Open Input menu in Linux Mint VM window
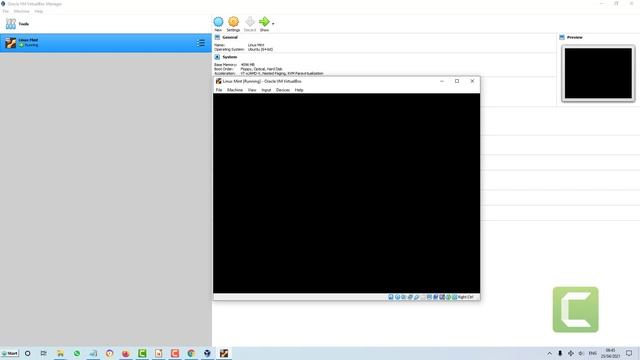640x360 pixels. coord(266,90)
